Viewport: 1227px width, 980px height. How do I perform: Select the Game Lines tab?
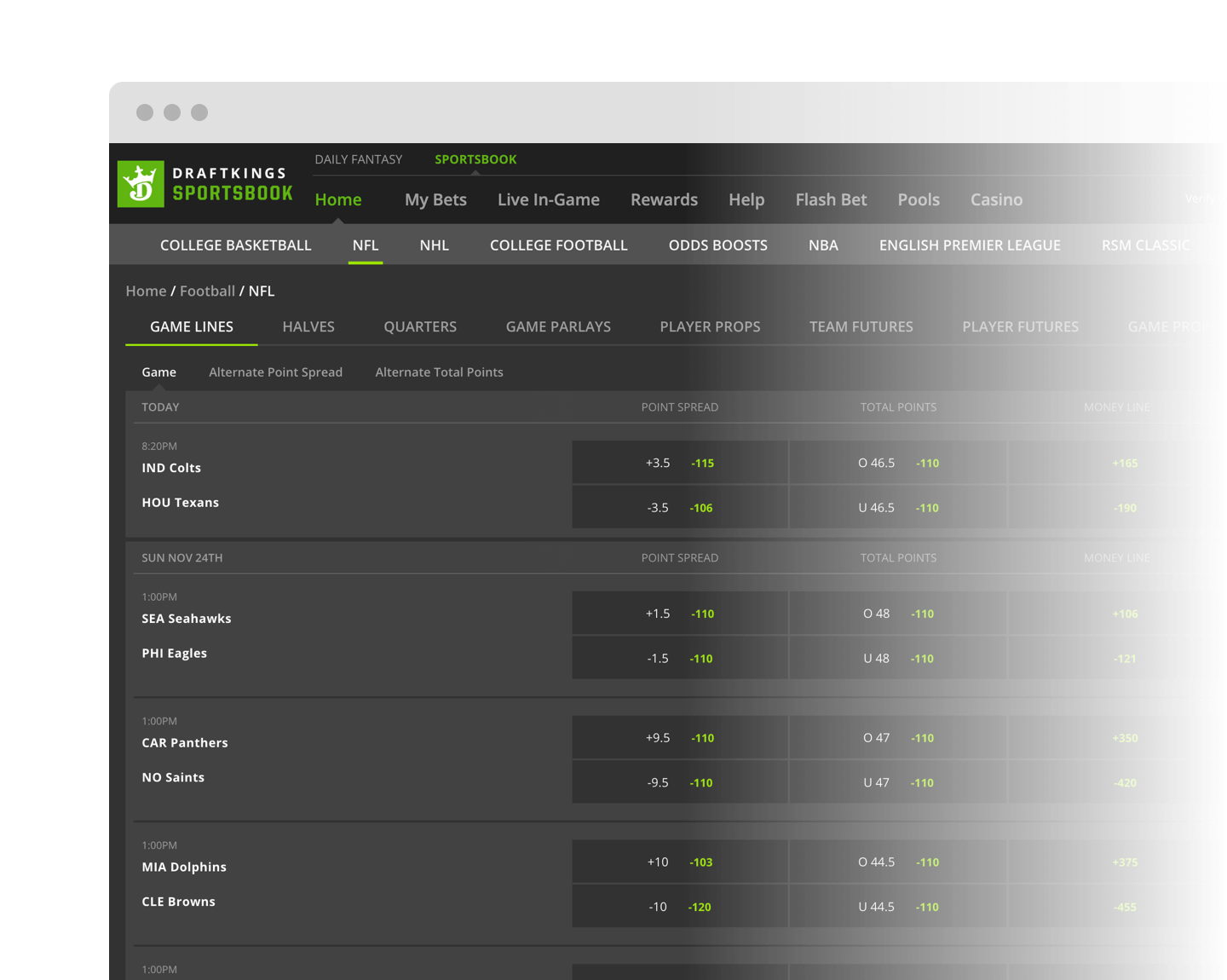tap(192, 326)
